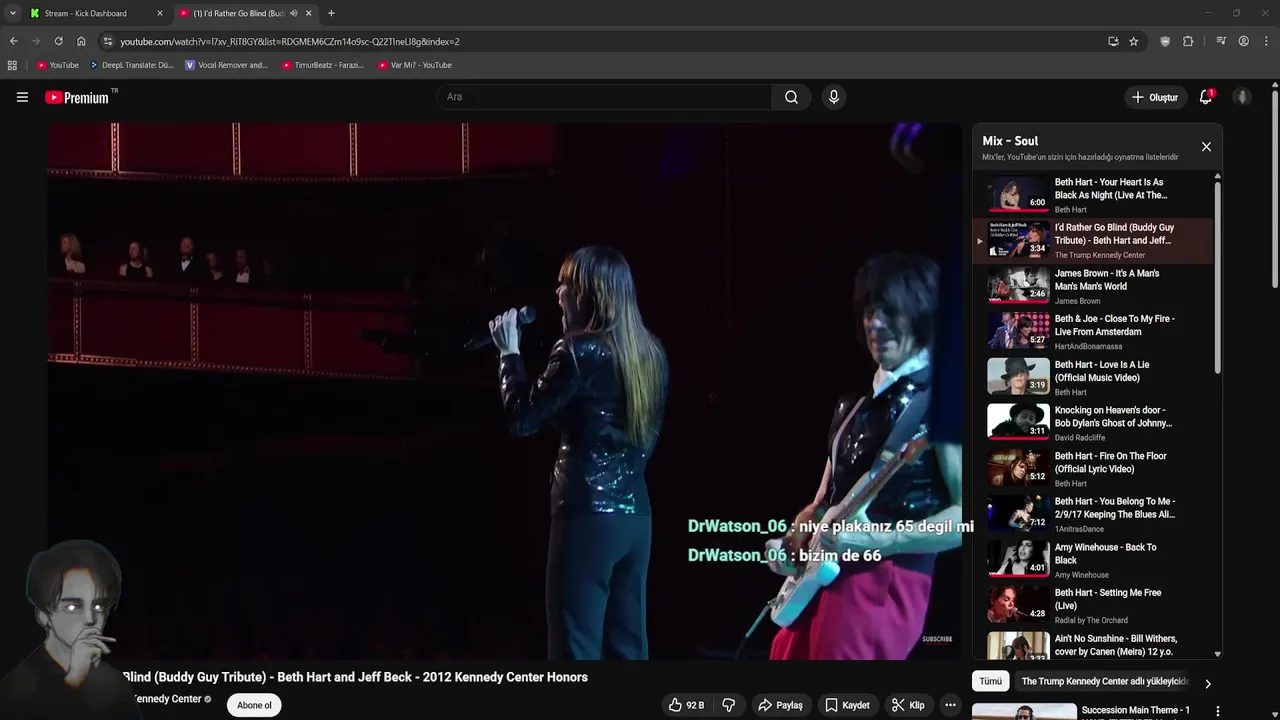Select the Tümü filter chip

990,681
